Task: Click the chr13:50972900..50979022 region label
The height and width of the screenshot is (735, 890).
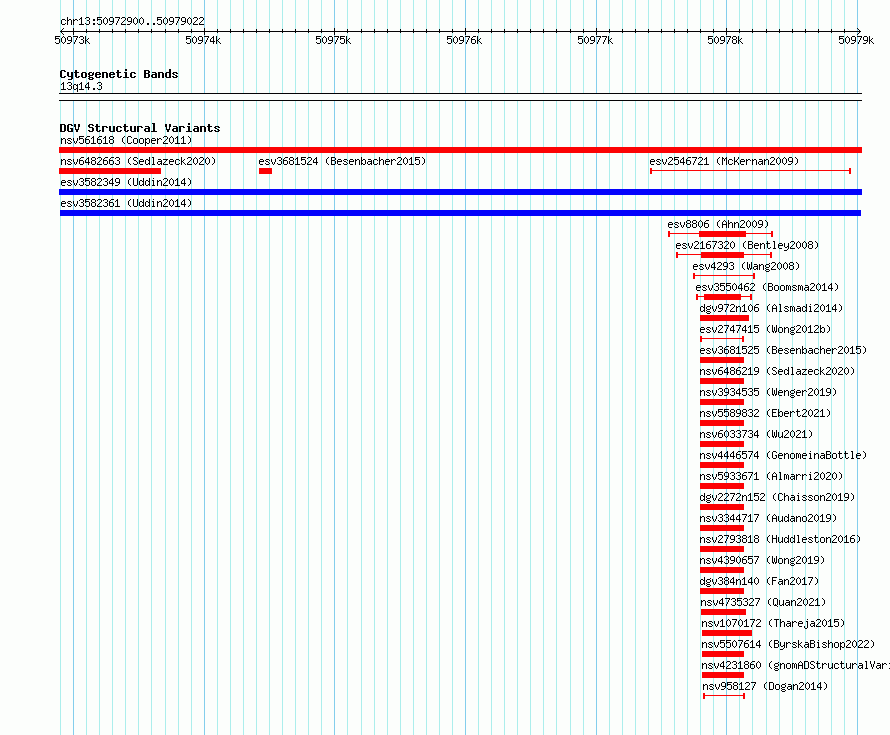Action: pyautogui.click(x=132, y=21)
